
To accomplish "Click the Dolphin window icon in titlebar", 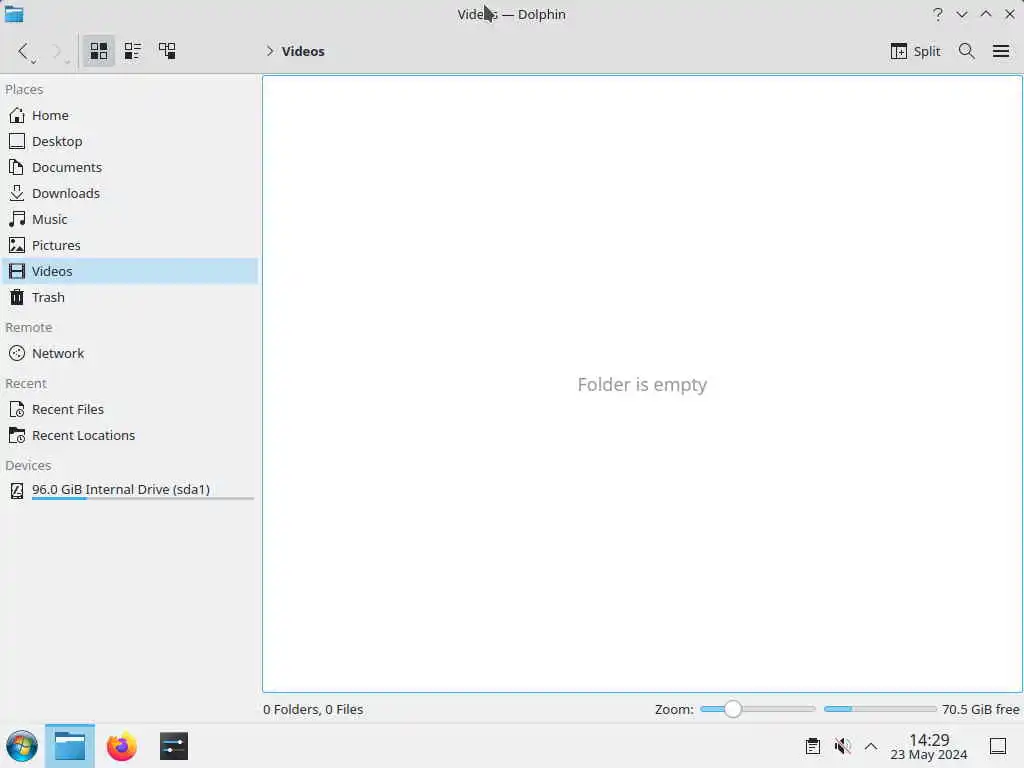I will click(14, 14).
